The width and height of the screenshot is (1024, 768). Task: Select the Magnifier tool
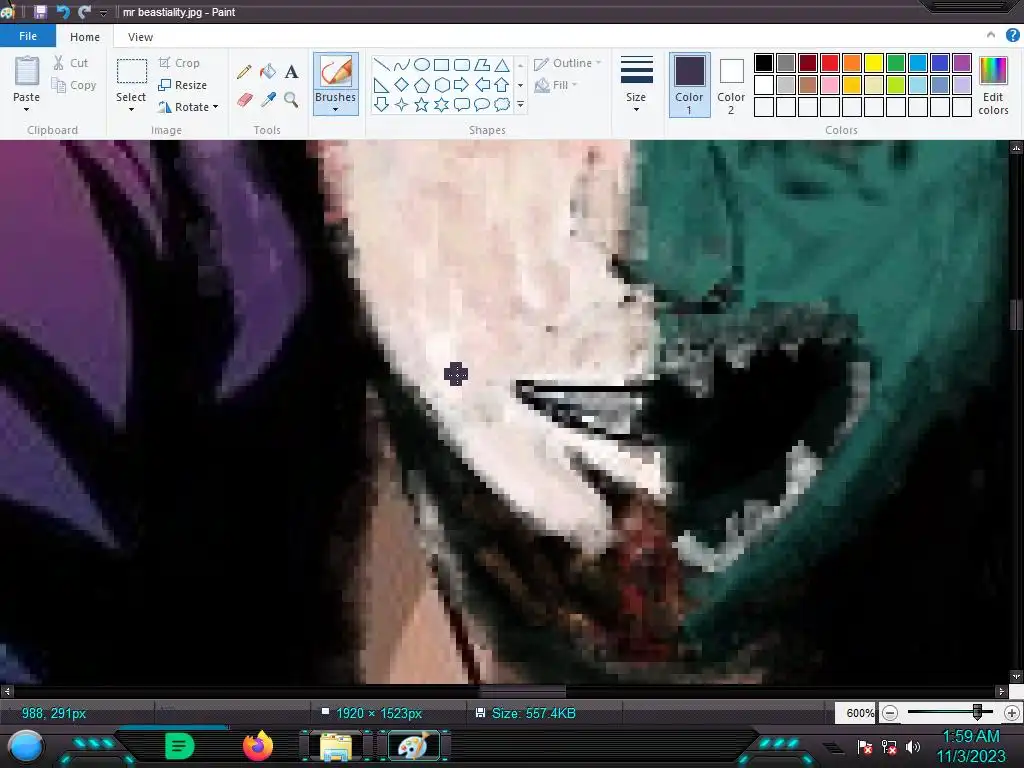[291, 99]
